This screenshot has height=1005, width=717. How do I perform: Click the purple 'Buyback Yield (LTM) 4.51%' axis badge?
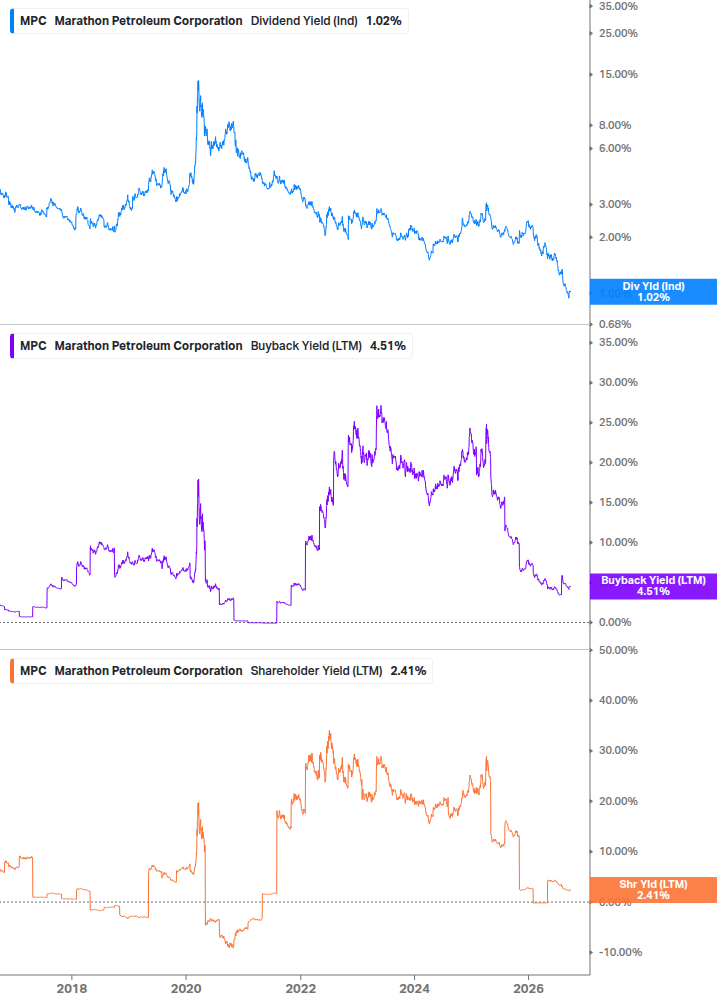pos(653,586)
